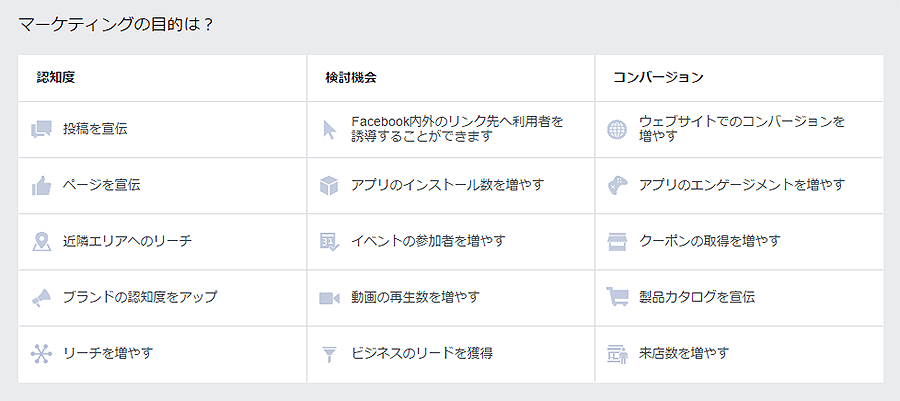Image resolution: width=900 pixels, height=401 pixels.
Task: Click the map pin icon for 近隣エリアへのリーチ
Action: (x=41, y=242)
